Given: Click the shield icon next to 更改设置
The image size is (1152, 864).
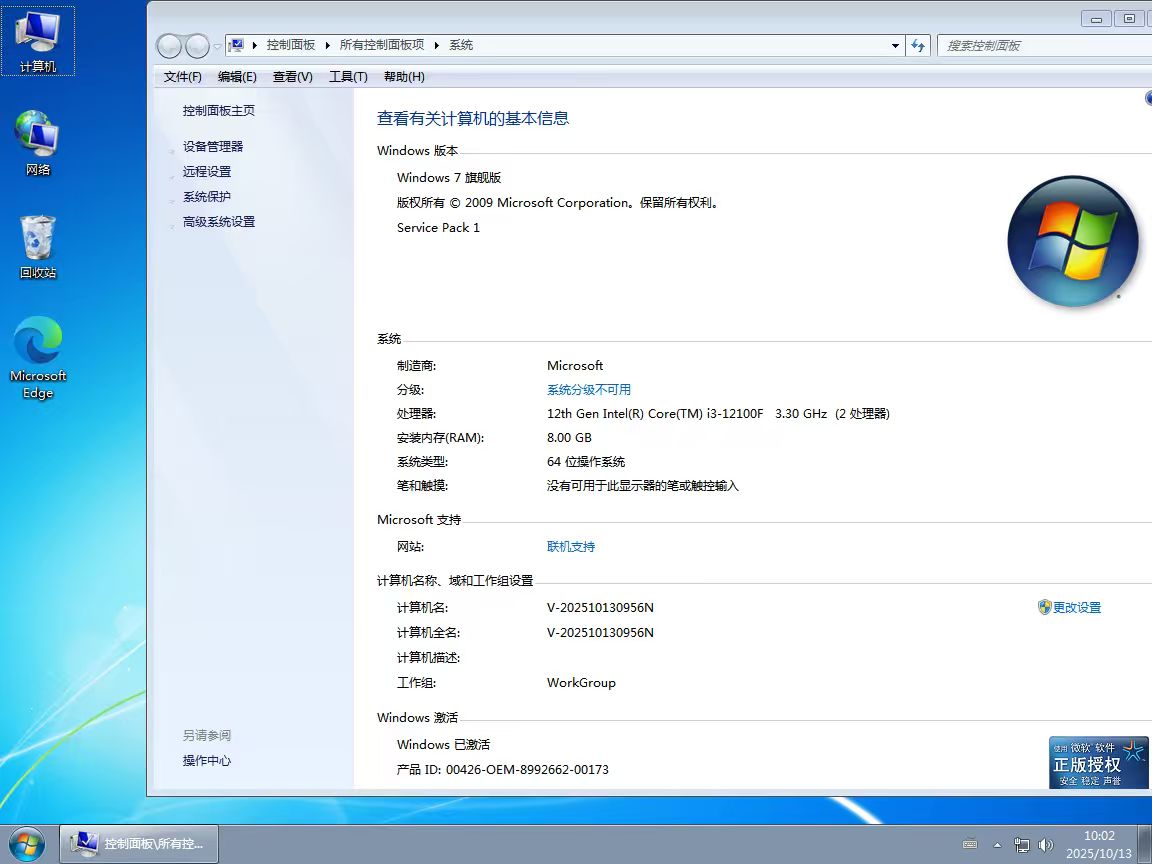Looking at the screenshot, I should [x=1043, y=607].
